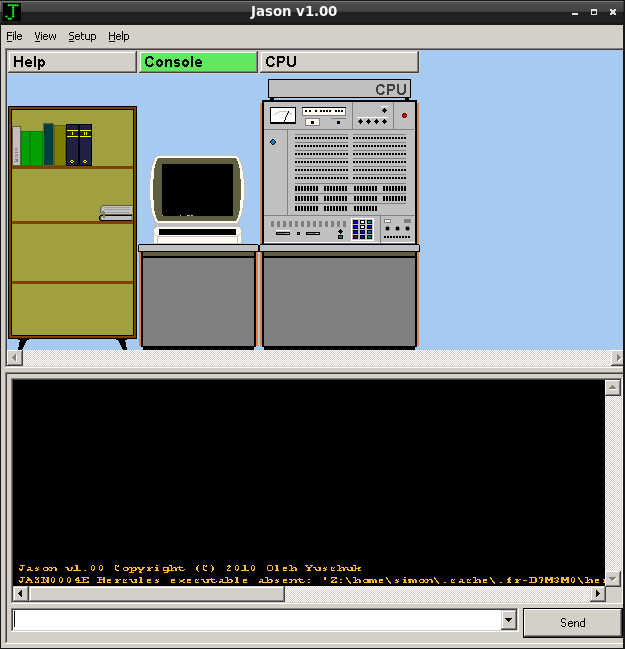Click the console log horizontal scrollbar thumb
625x649 pixels.
click(156, 594)
